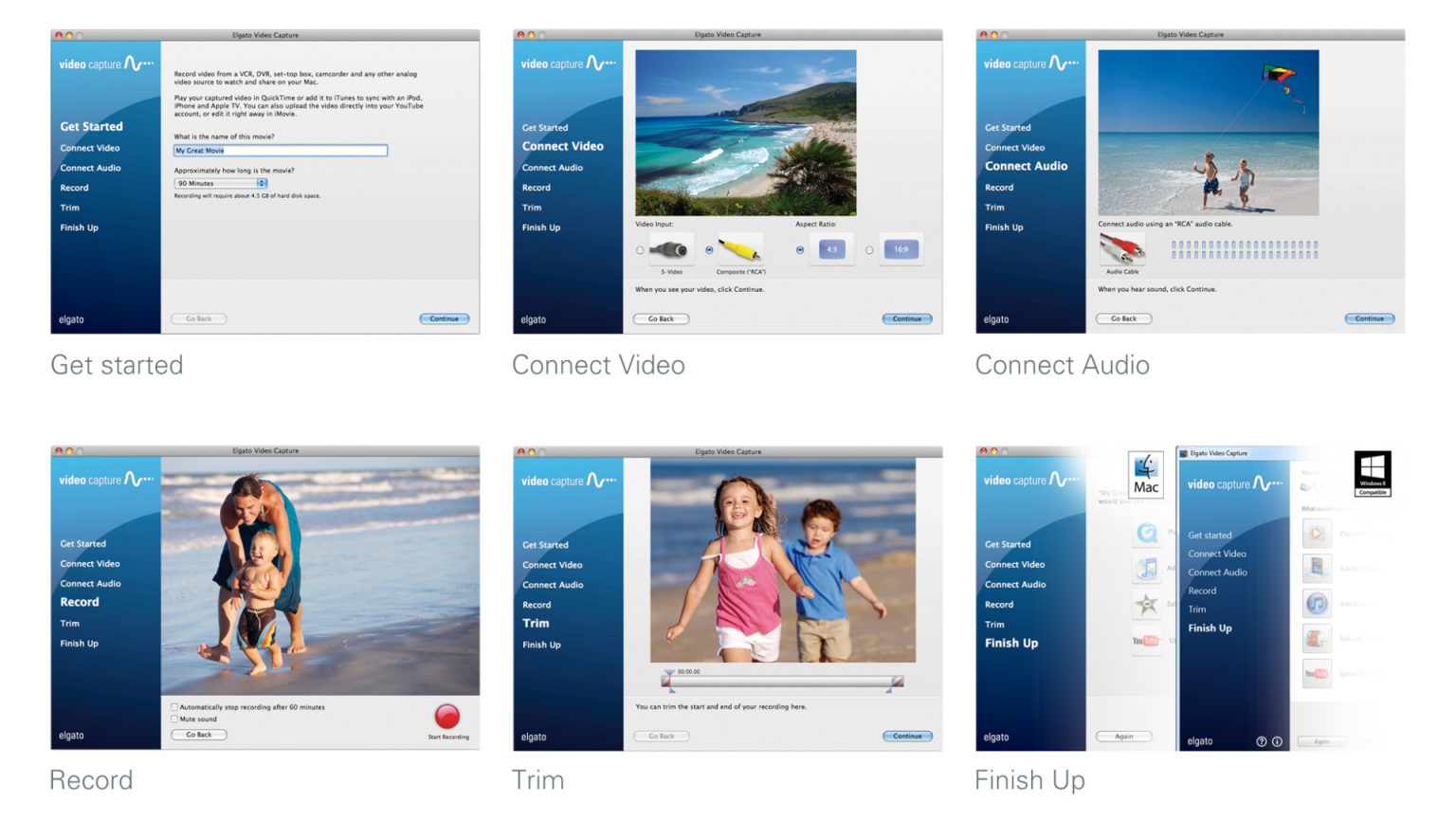Click 'Trim' step in the Windows Finish Up window
The height and width of the screenshot is (819, 1456).
click(1197, 610)
